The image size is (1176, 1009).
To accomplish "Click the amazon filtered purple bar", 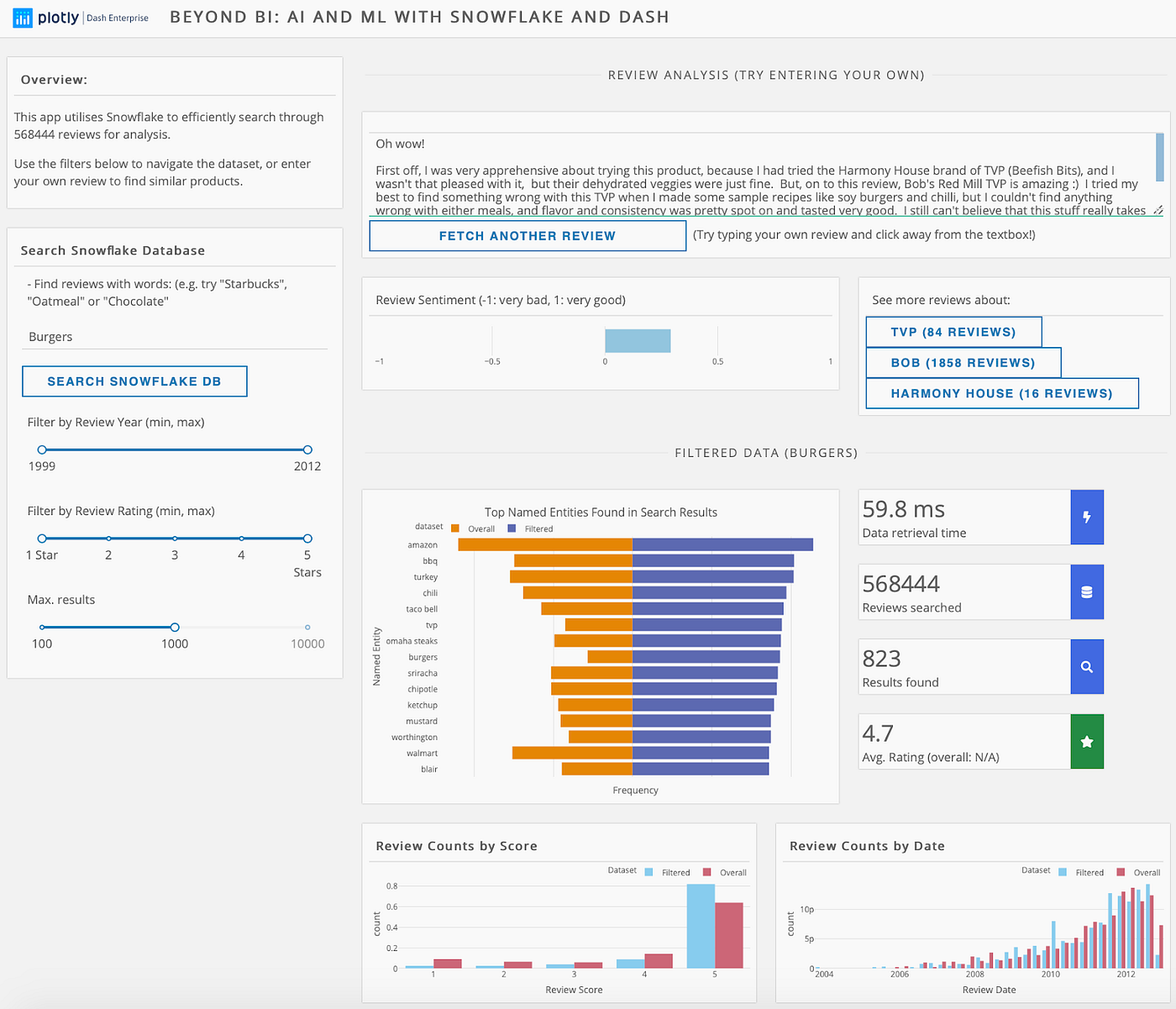I will [x=722, y=545].
